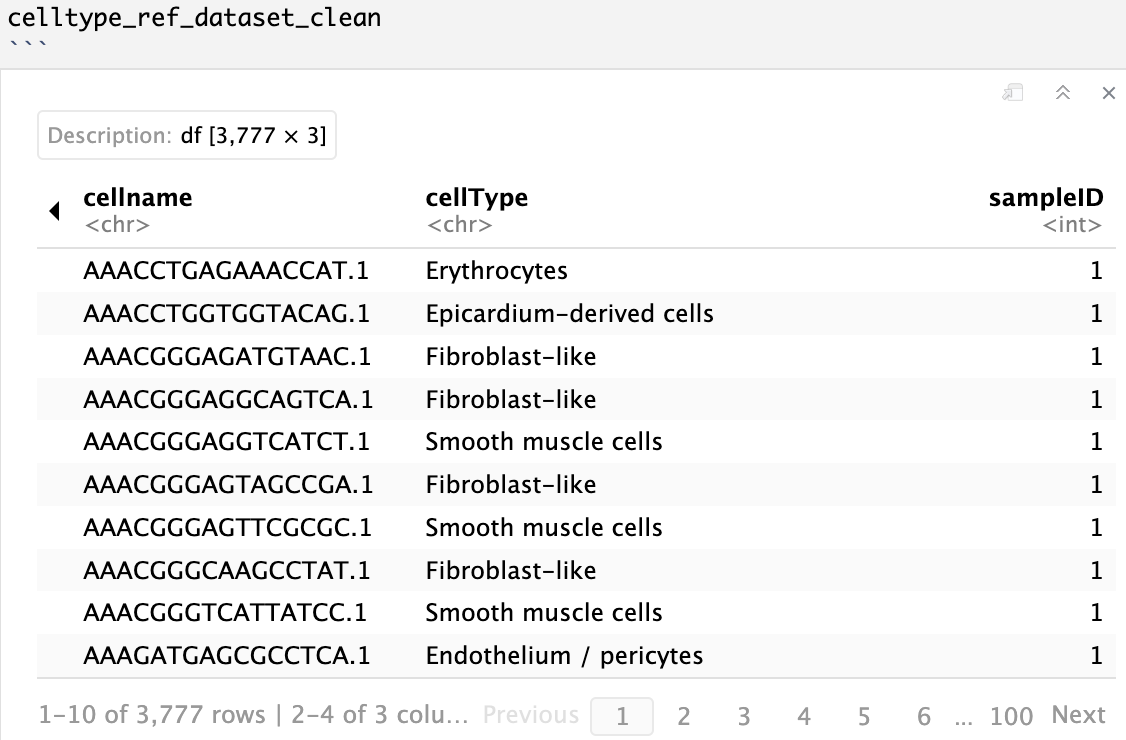
Task: Collapse the chunk output with the chevron icon
Action: (x=1062, y=92)
